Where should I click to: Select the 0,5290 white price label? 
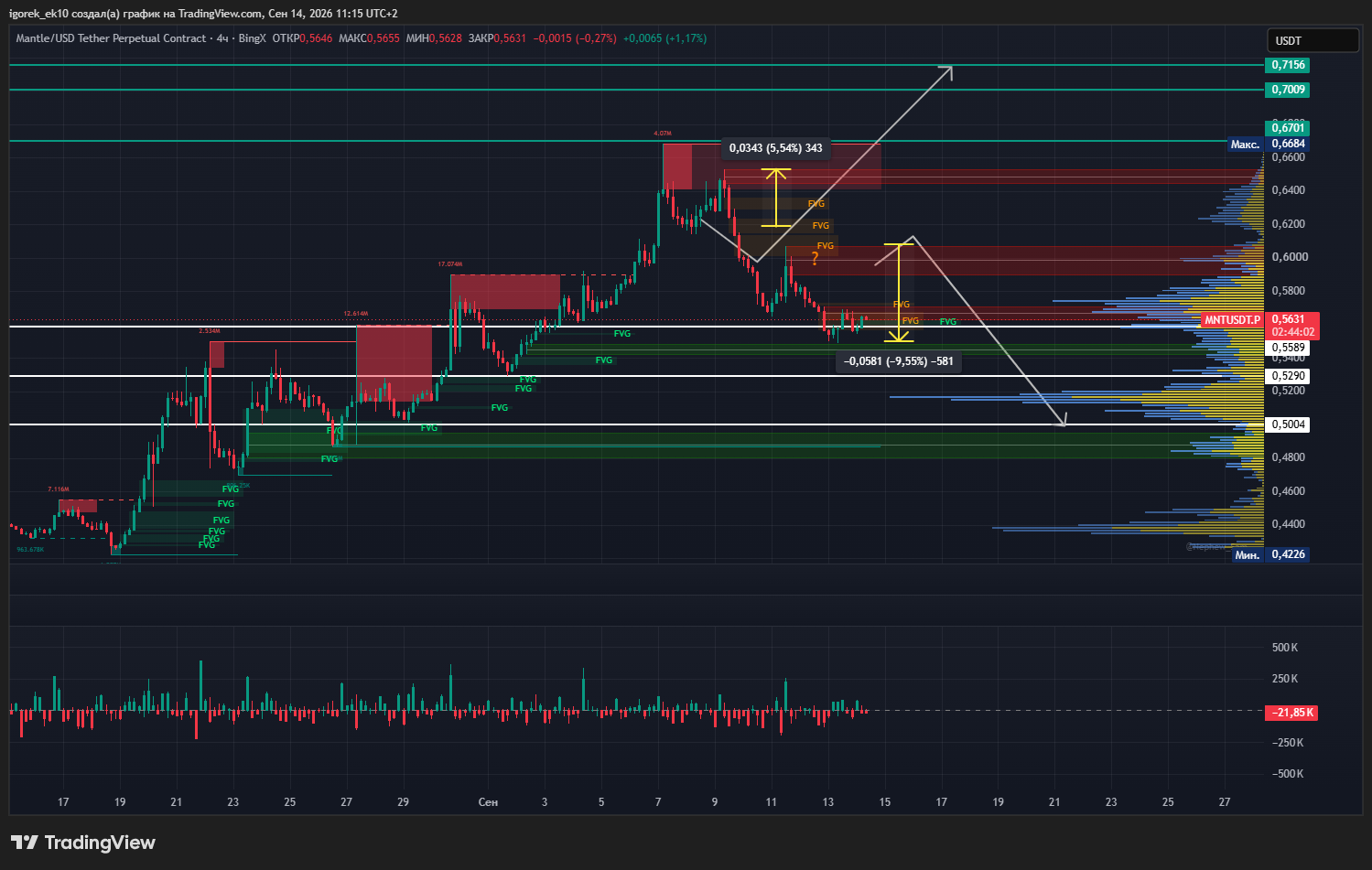[x=1288, y=376]
